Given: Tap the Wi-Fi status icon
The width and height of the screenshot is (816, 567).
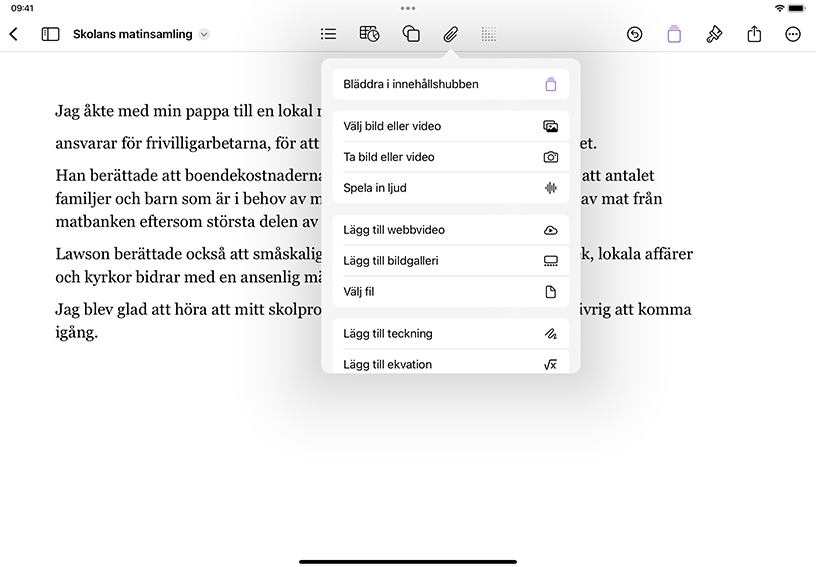Looking at the screenshot, I should [779, 8].
